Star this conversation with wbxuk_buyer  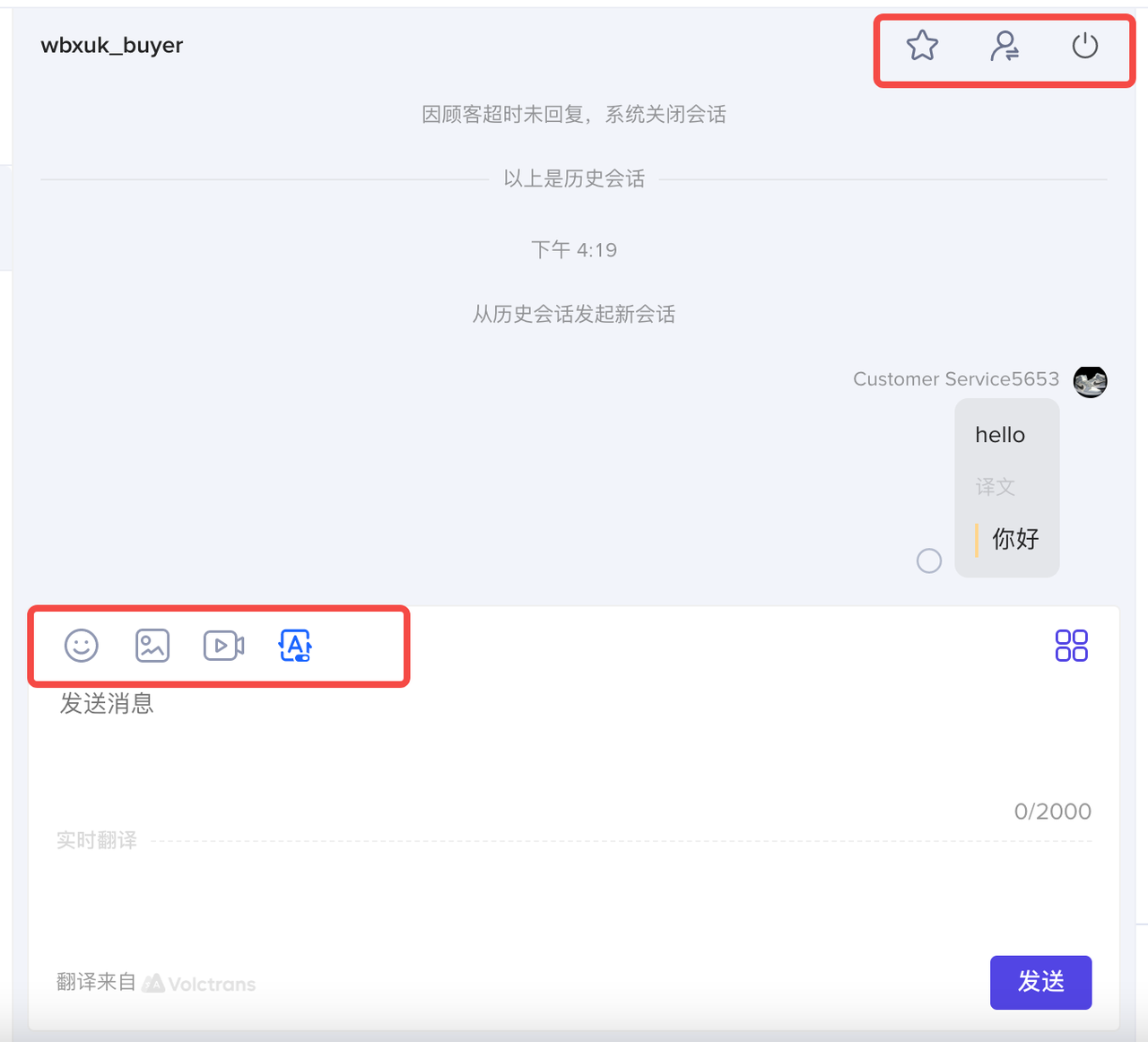pos(922,46)
